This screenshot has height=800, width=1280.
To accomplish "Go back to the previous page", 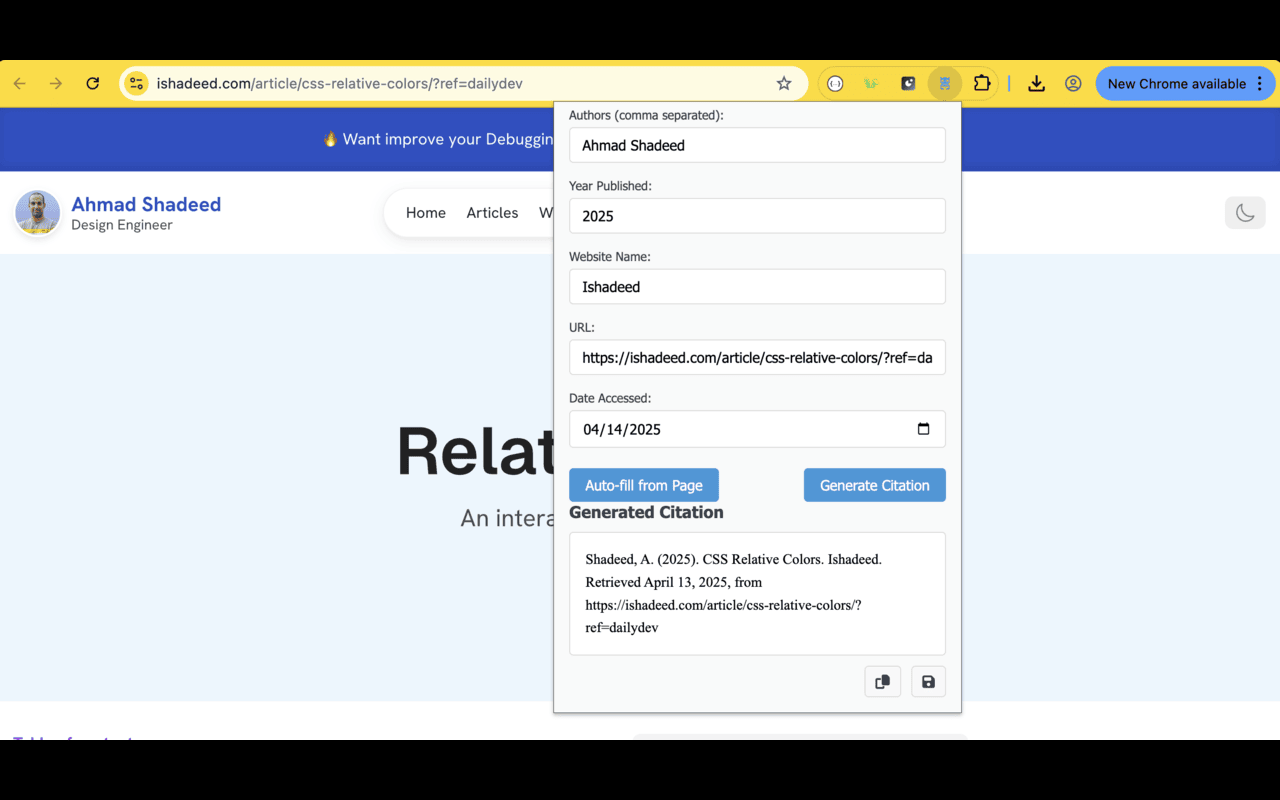I will 20,84.
